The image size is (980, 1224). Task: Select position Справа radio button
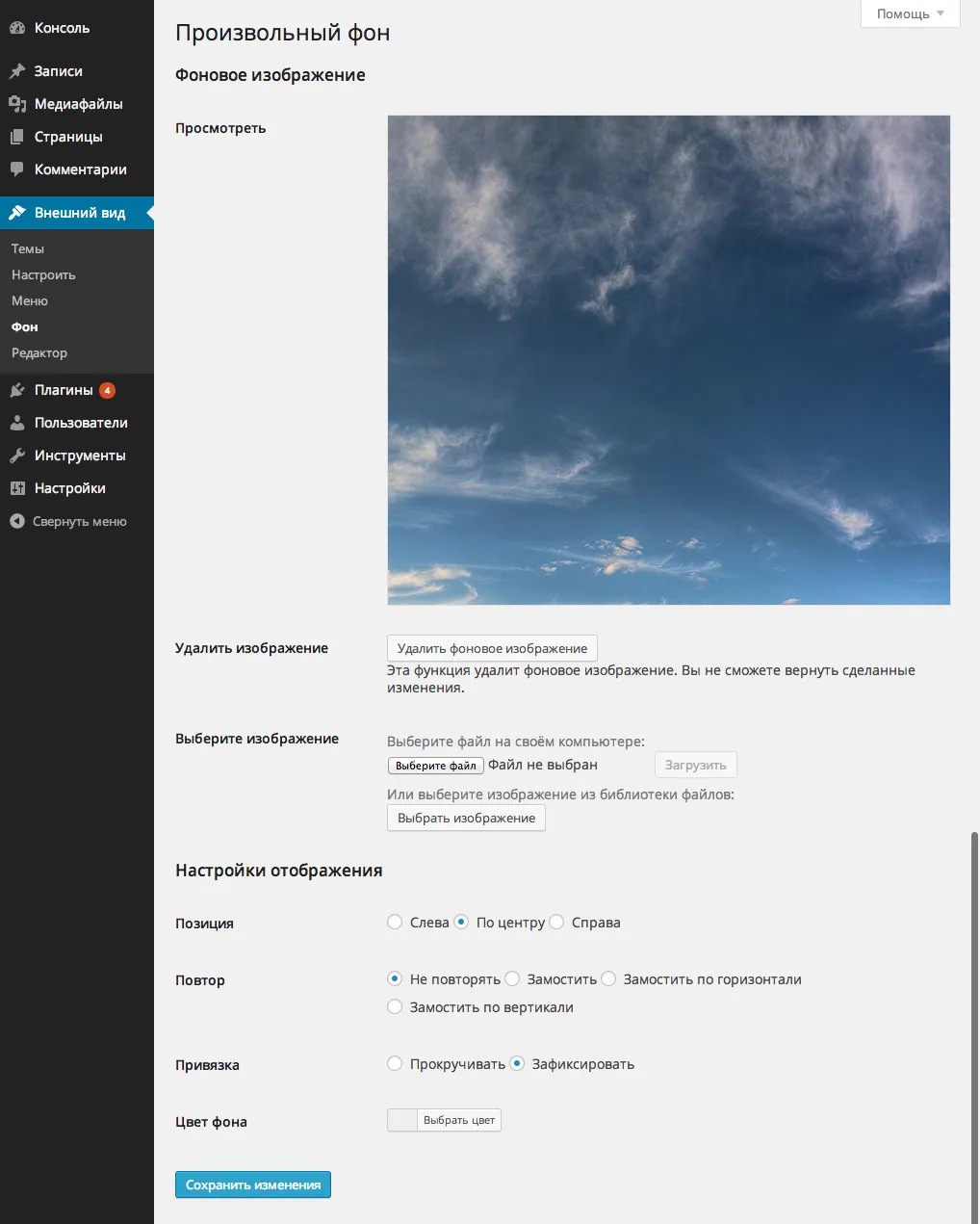[556, 922]
